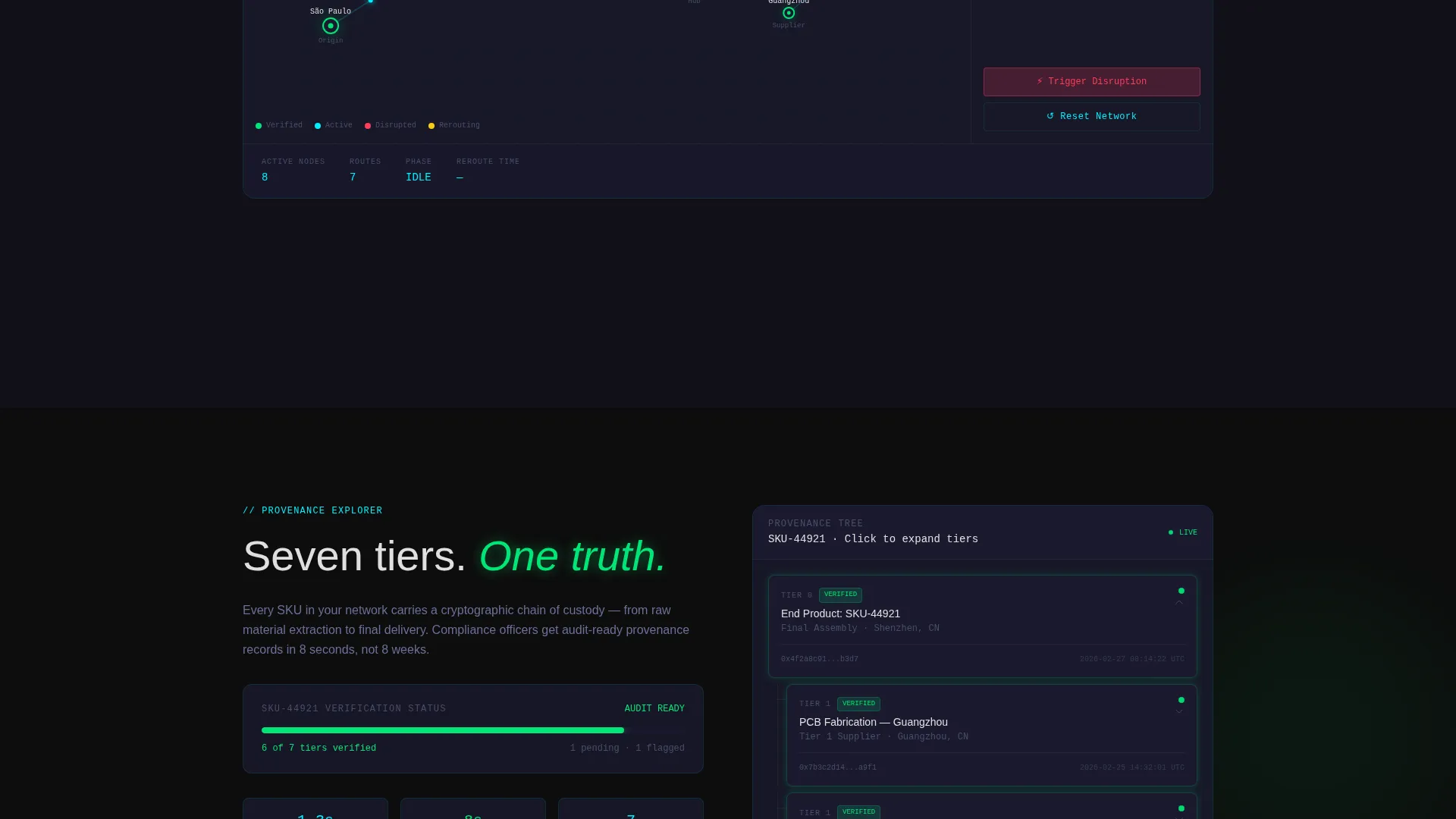Click the Active Nodes value 8
This screenshot has width=1456, height=819.
point(265,177)
